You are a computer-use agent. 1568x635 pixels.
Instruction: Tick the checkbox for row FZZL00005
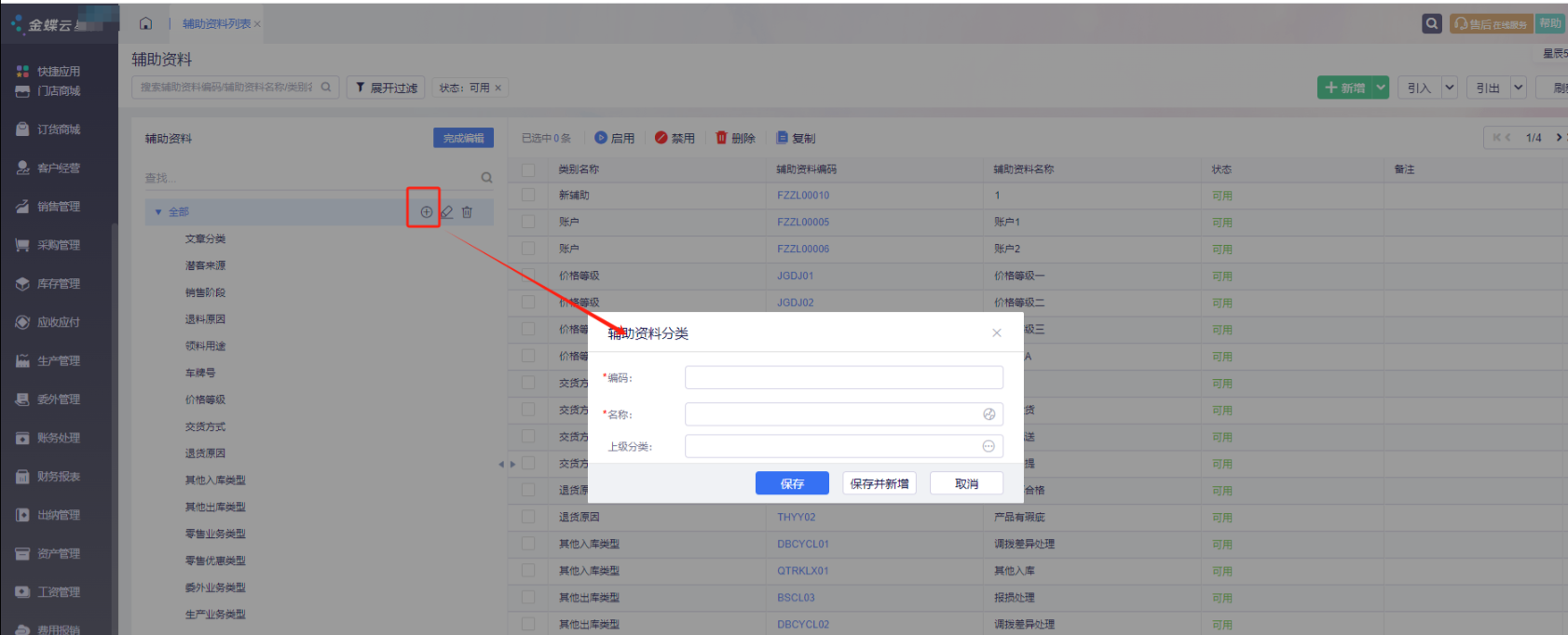(x=528, y=223)
